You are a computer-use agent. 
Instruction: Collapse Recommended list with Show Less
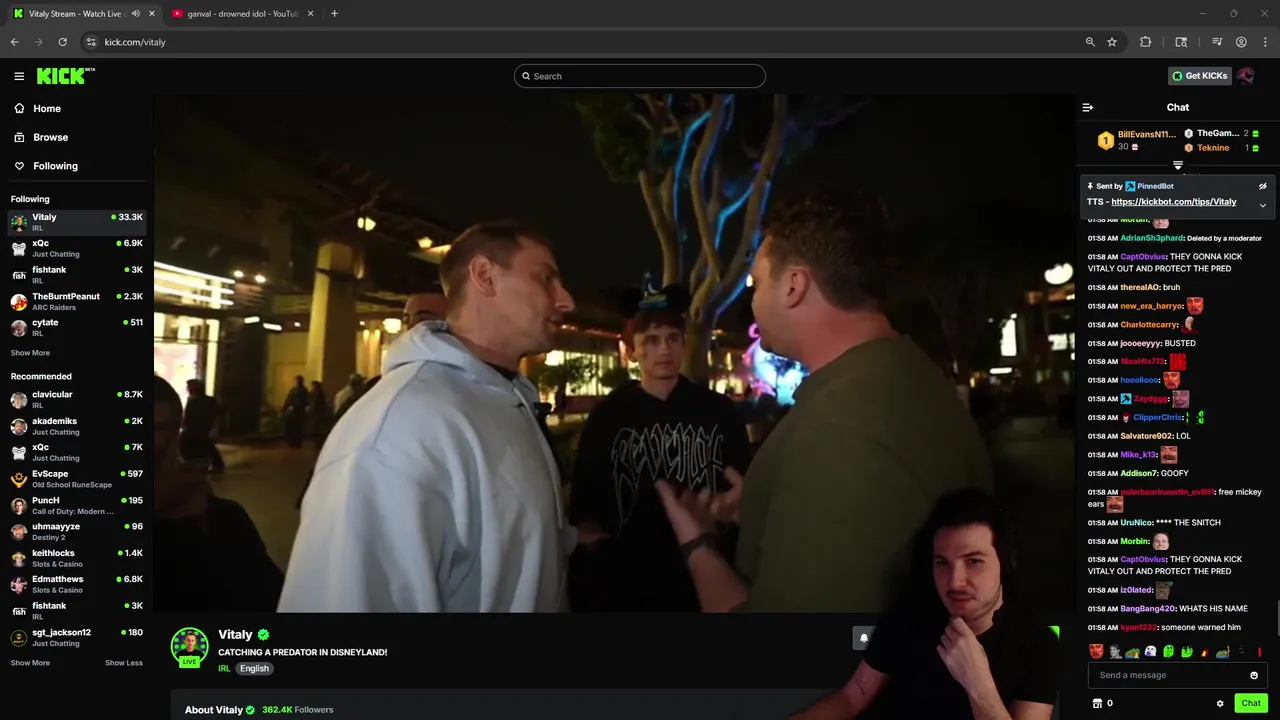(x=124, y=663)
